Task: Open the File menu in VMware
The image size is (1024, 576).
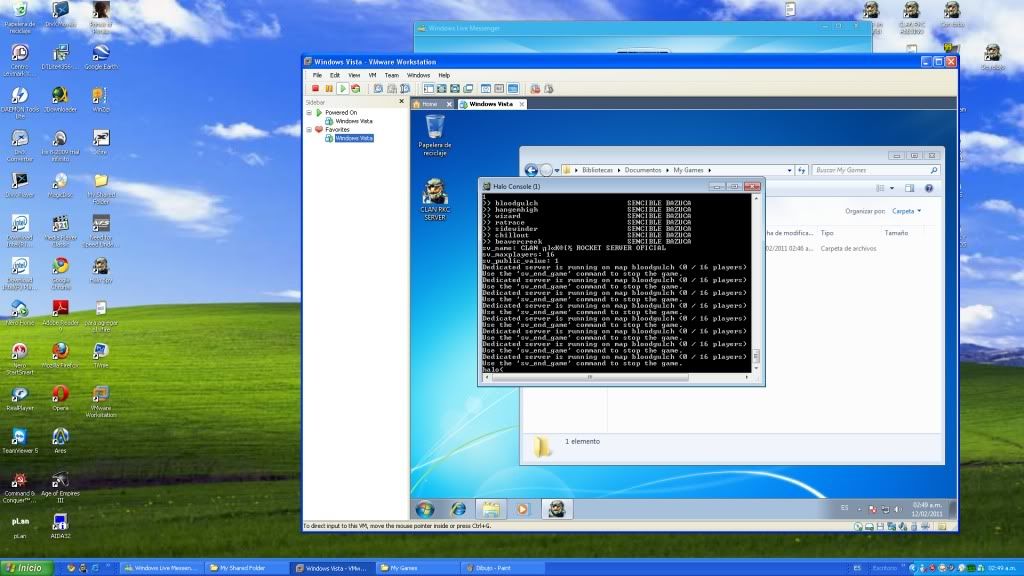Action: pos(317,76)
